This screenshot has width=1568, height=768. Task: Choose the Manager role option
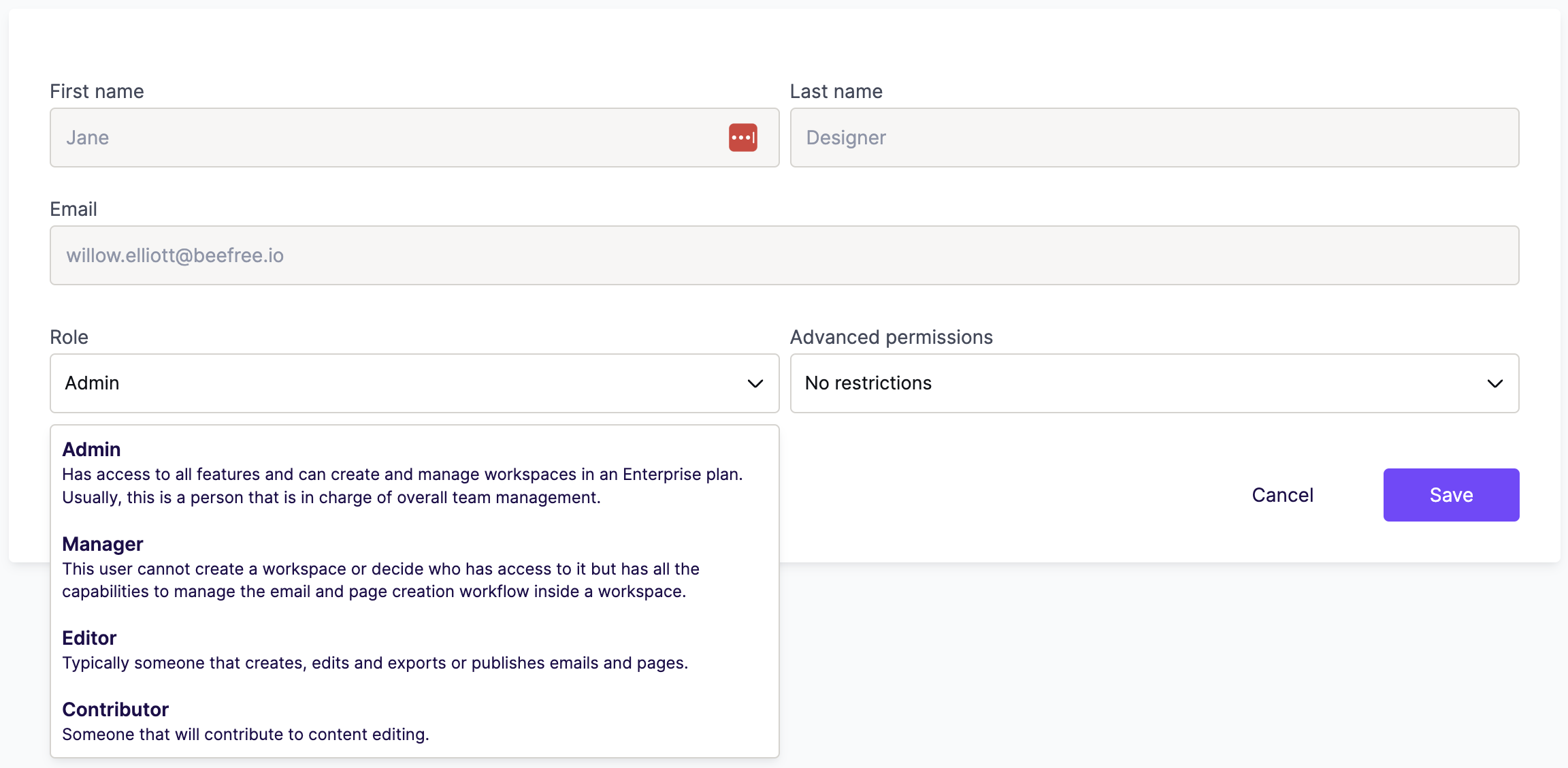tap(414, 567)
